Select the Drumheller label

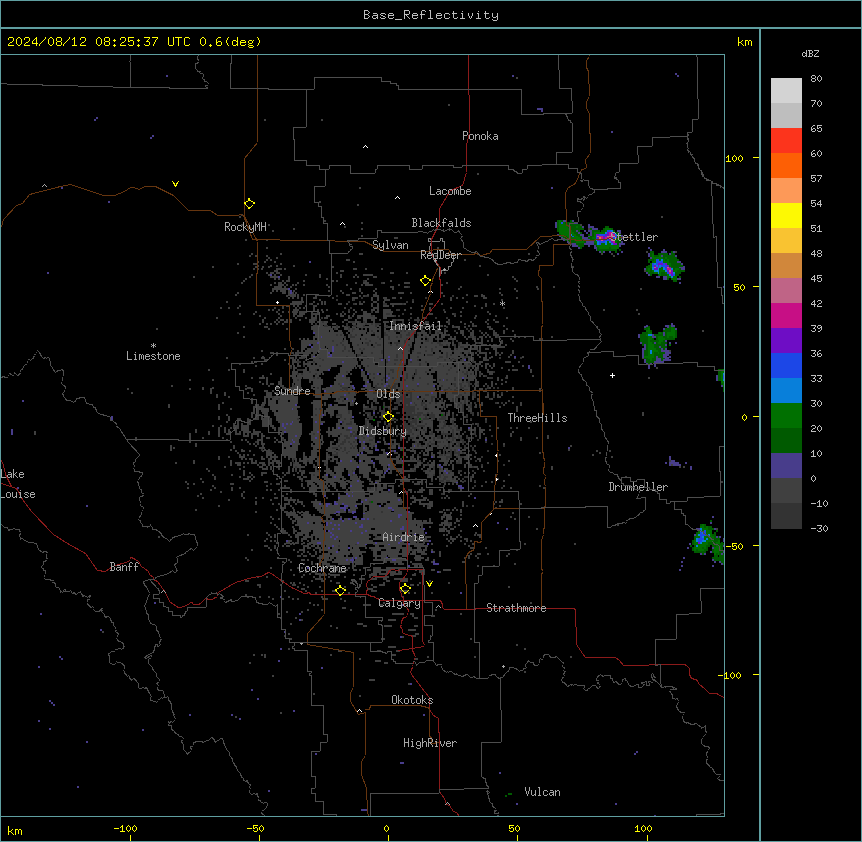[638, 487]
